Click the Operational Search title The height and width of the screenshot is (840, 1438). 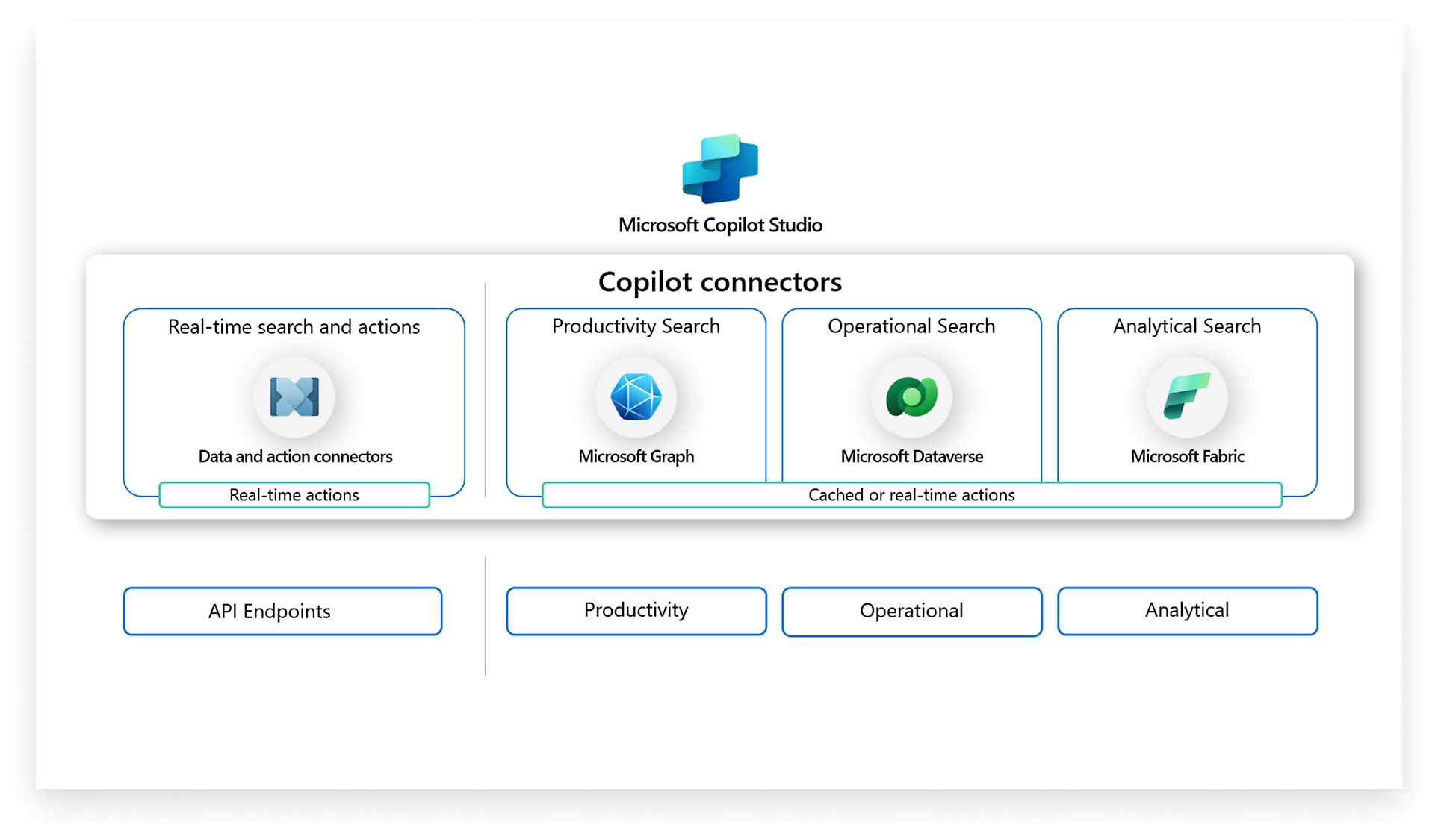click(x=911, y=326)
